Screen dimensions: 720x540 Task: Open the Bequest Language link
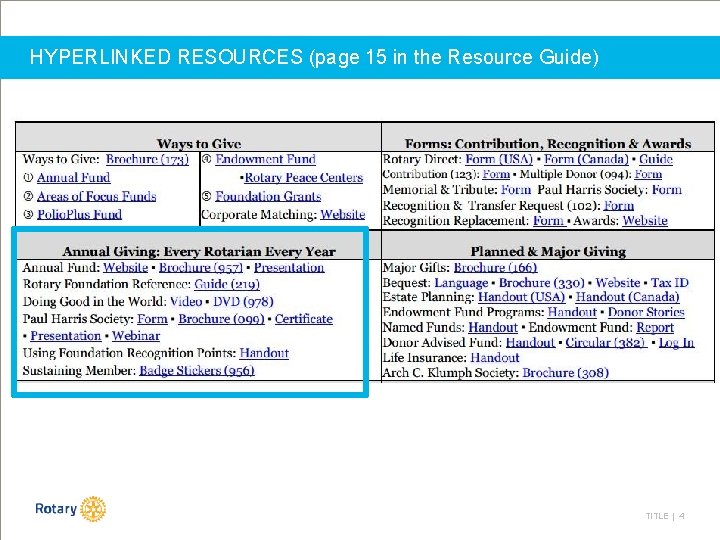coord(461,283)
